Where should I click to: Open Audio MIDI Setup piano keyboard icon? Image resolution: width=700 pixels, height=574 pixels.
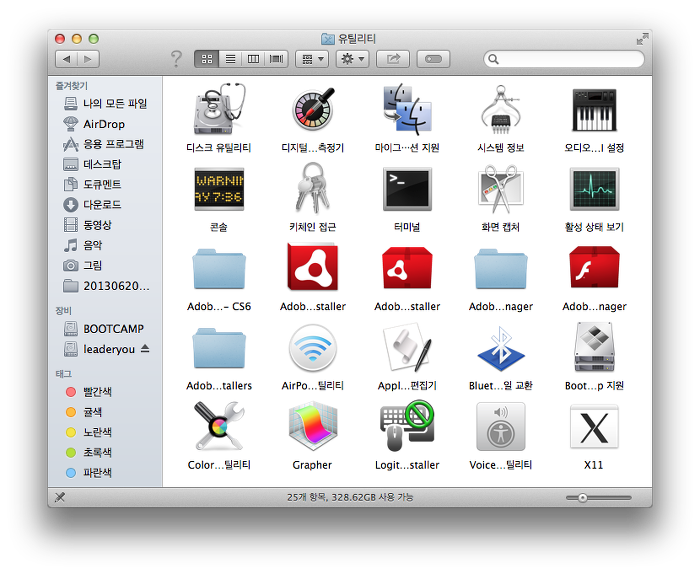pyautogui.click(x=594, y=109)
